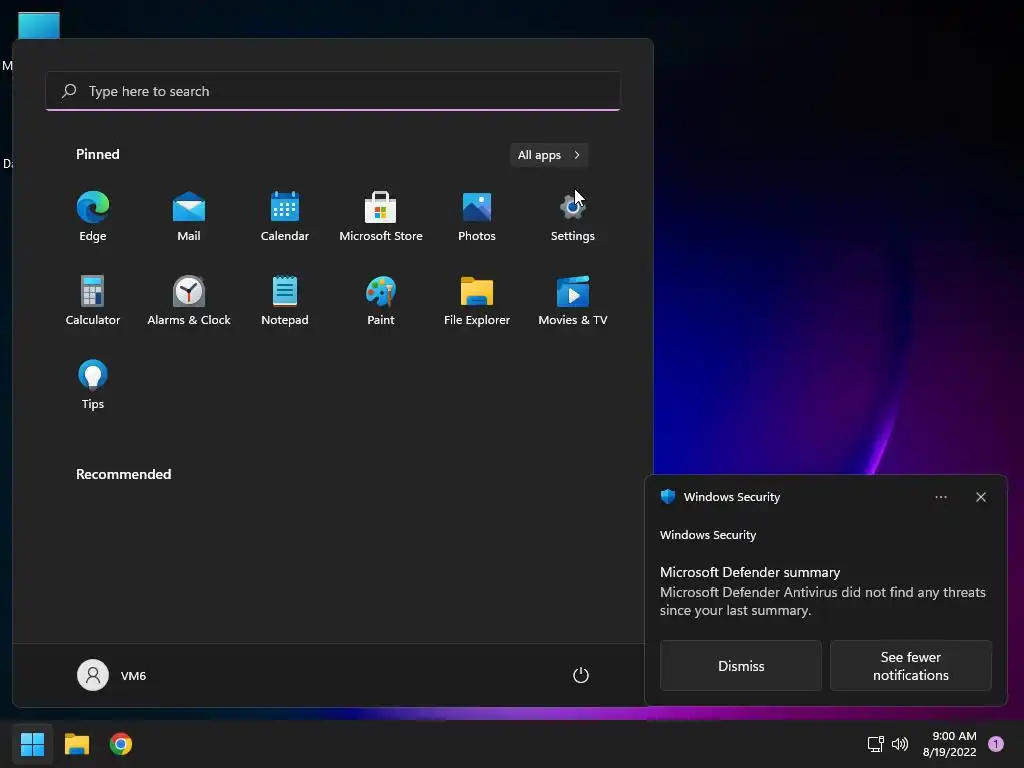The image size is (1024, 768).
Task: Click the volume speaker tray icon
Action: tap(900, 744)
